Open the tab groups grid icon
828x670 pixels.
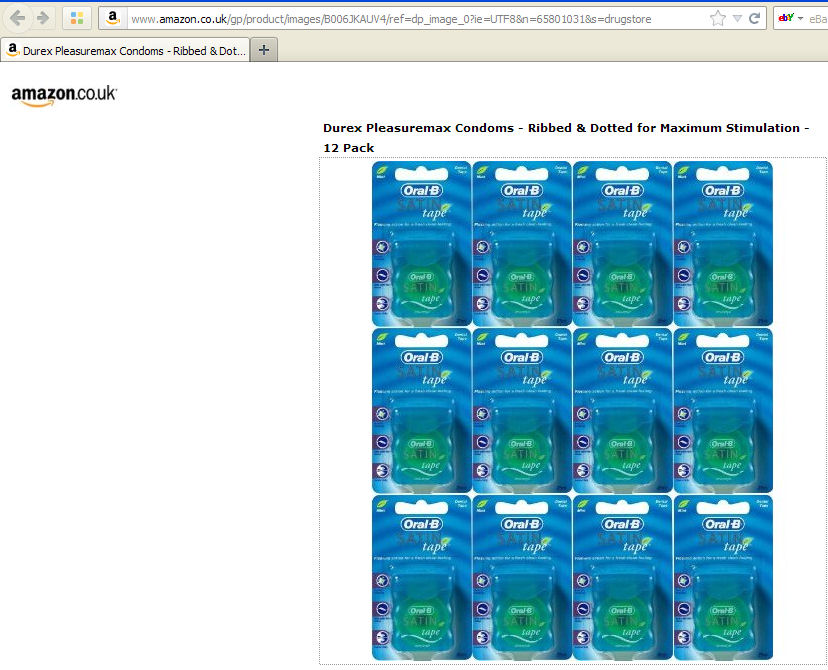[77, 18]
